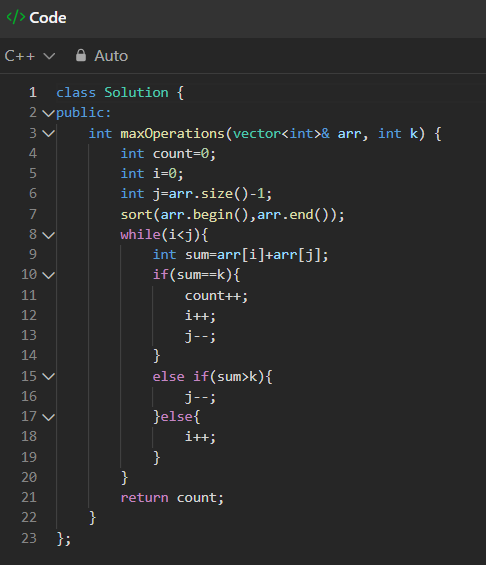Click on 'int i=0;' line
486x565 pixels.
click(152, 174)
